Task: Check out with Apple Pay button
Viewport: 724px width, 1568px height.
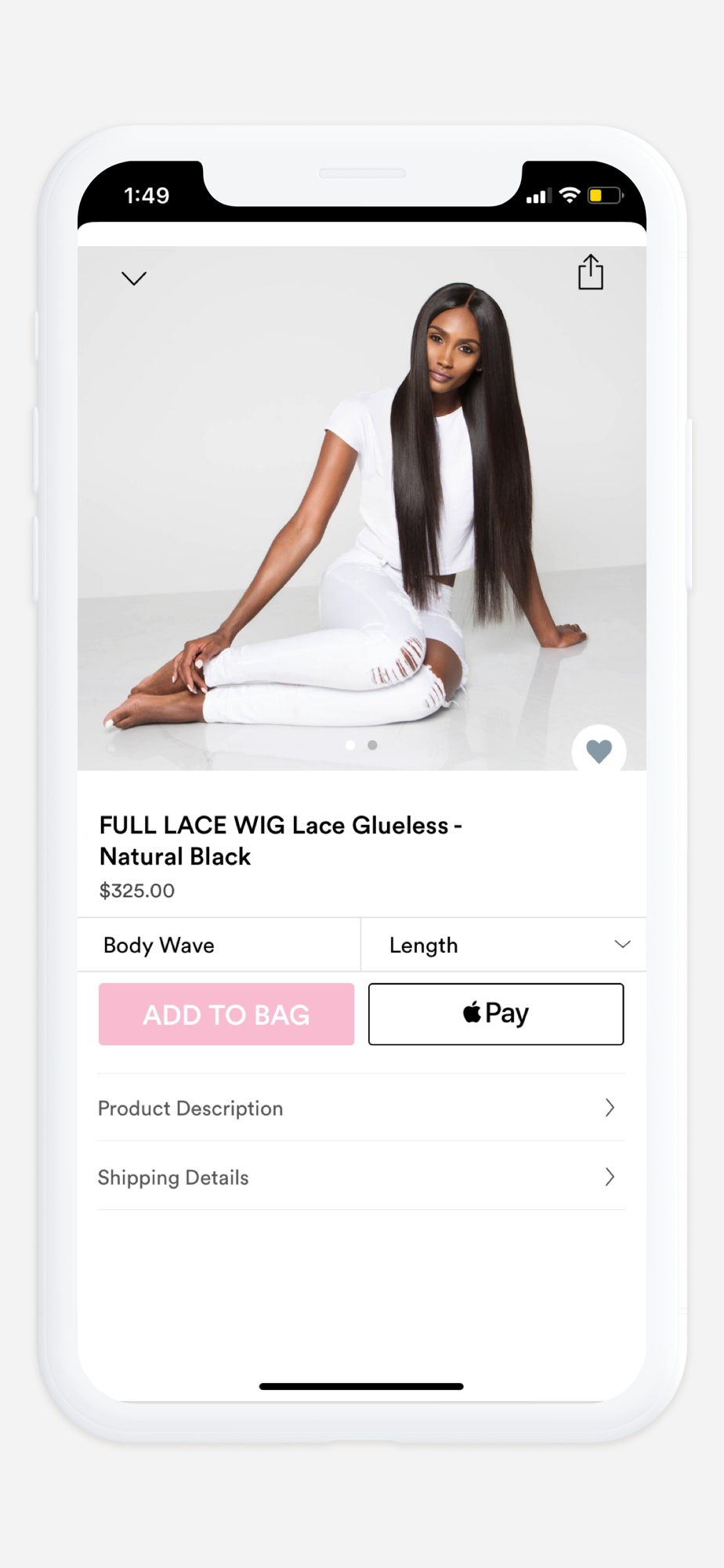Action: coord(496,1014)
